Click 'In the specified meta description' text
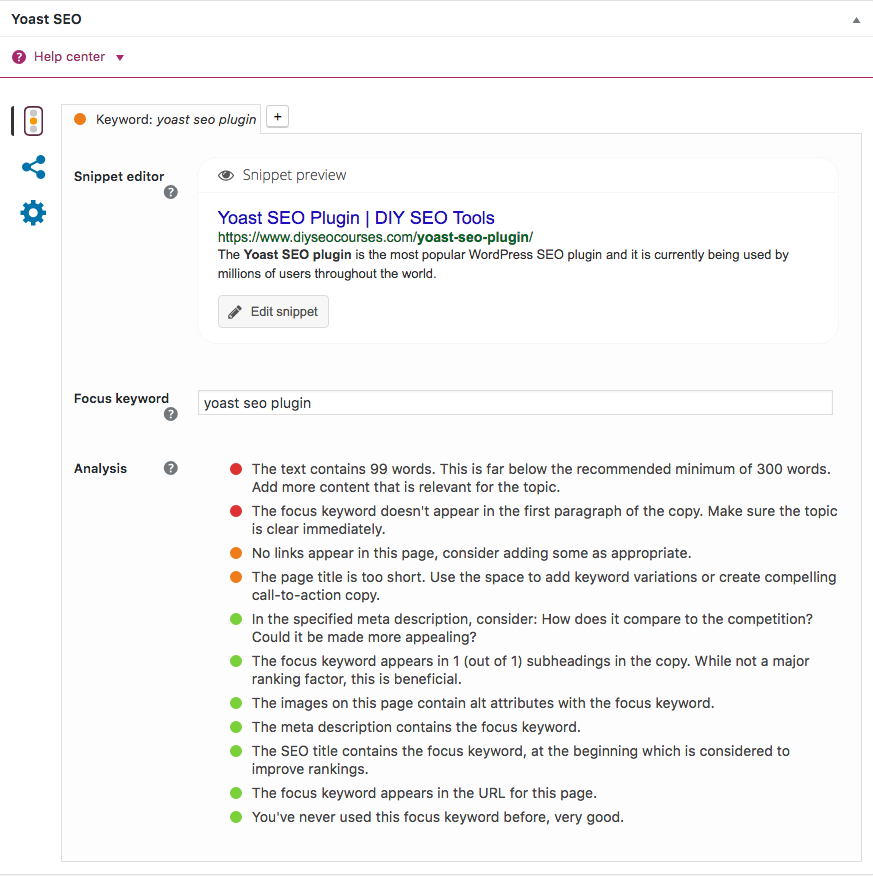This screenshot has width=873, height=876. (532, 628)
